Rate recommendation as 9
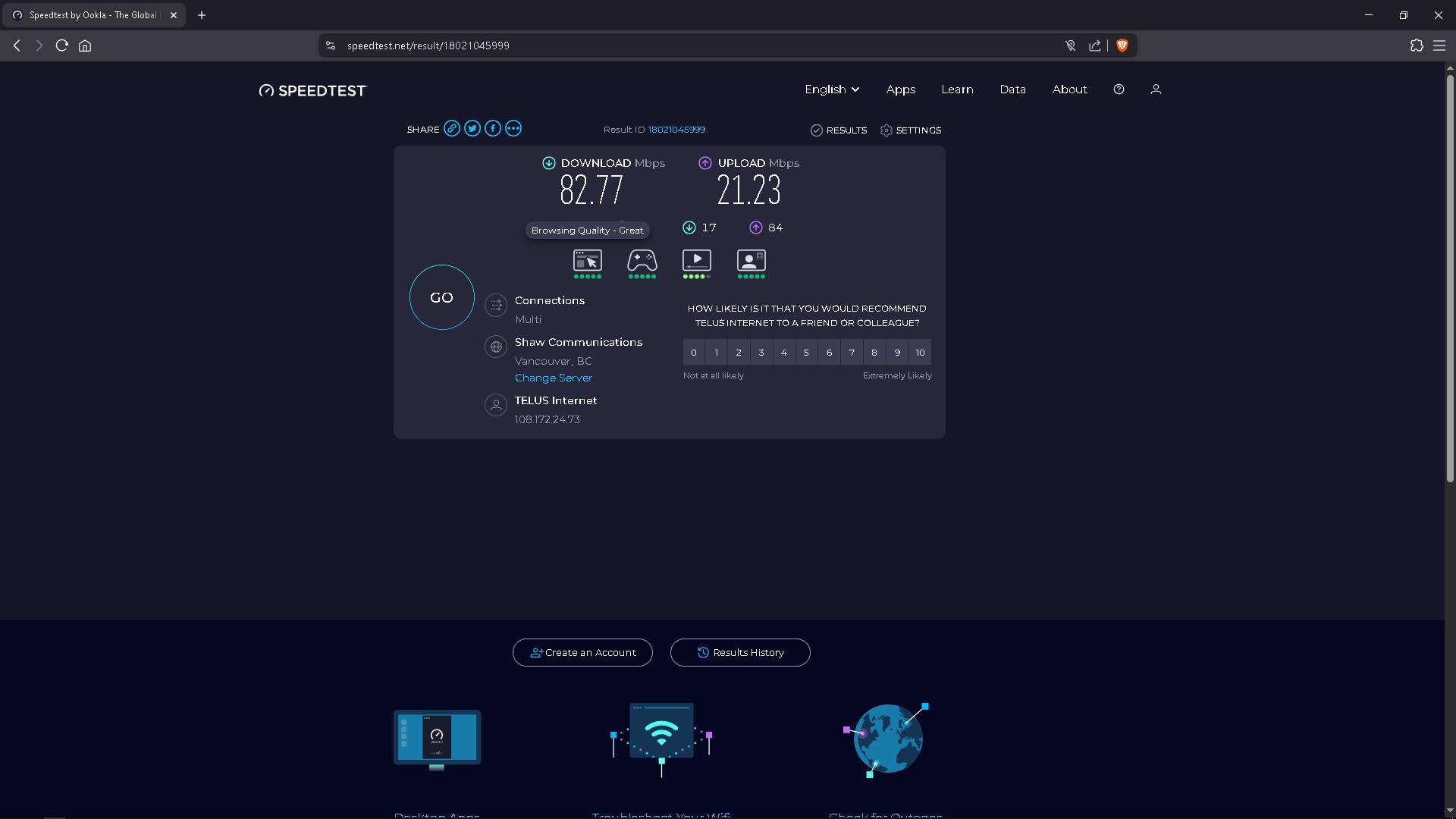The height and width of the screenshot is (819, 1456). tap(897, 353)
